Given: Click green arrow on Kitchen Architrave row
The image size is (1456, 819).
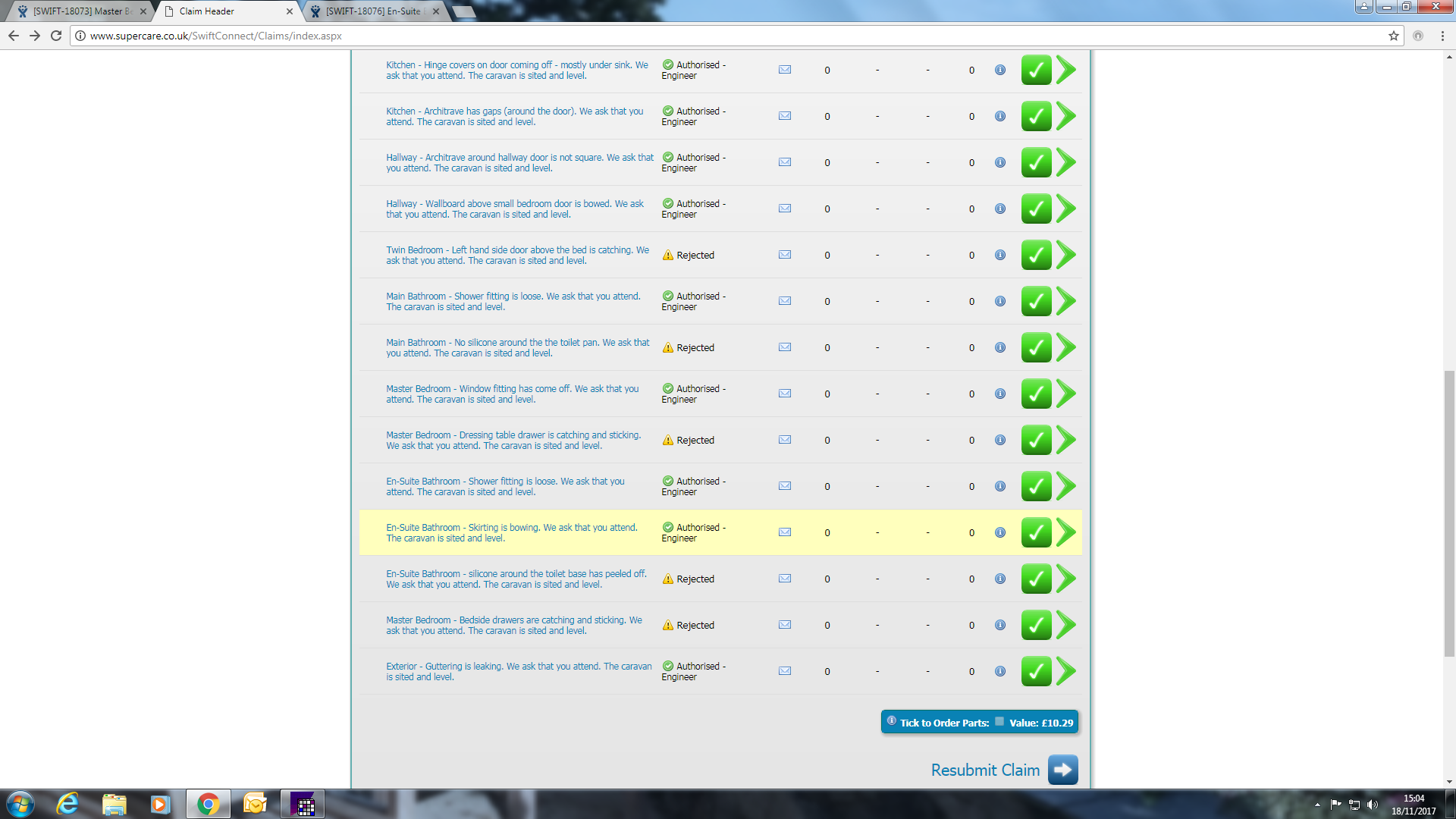Looking at the screenshot, I should coord(1066,116).
